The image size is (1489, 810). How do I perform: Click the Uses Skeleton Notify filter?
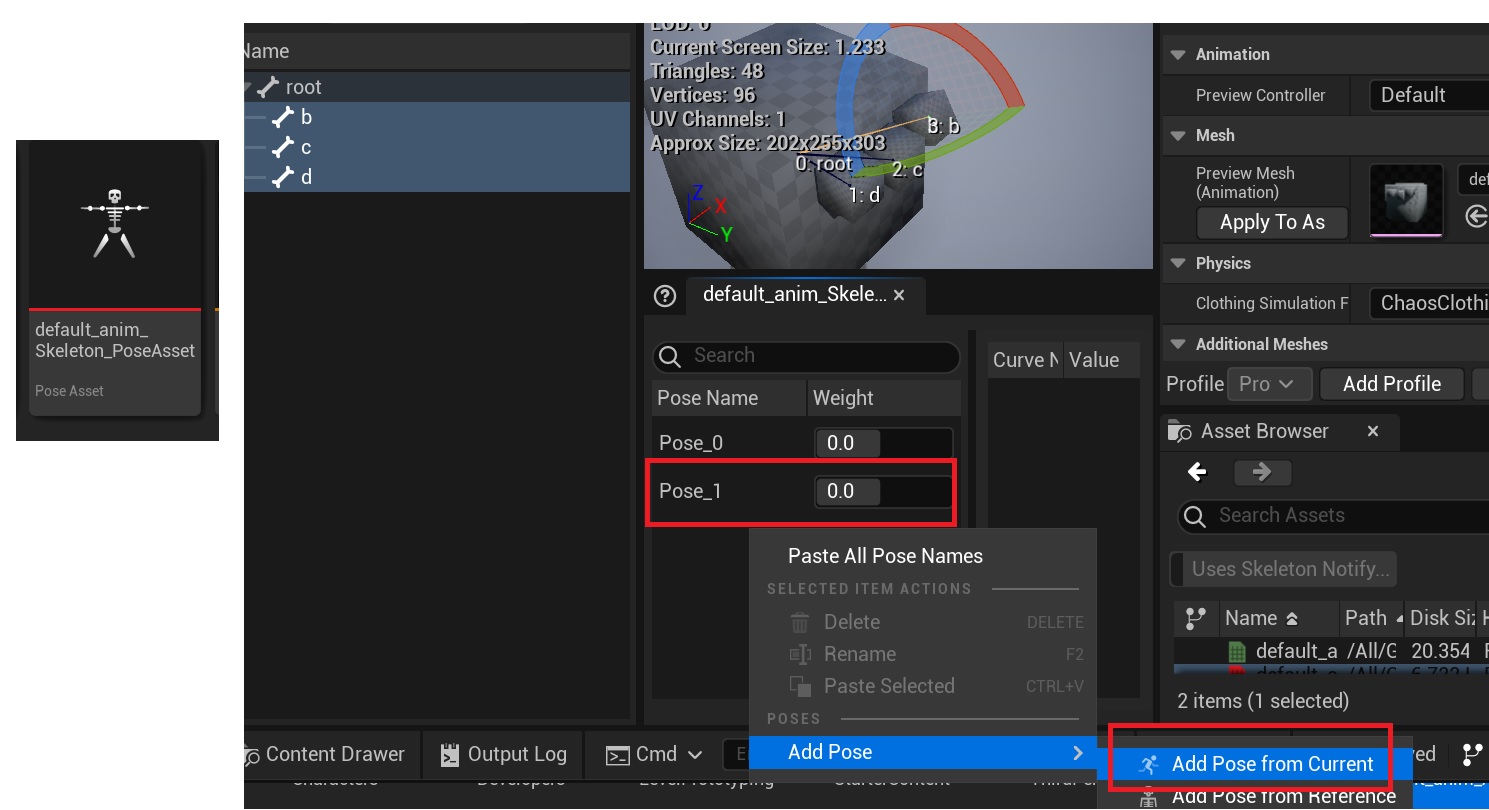[x=1283, y=569]
